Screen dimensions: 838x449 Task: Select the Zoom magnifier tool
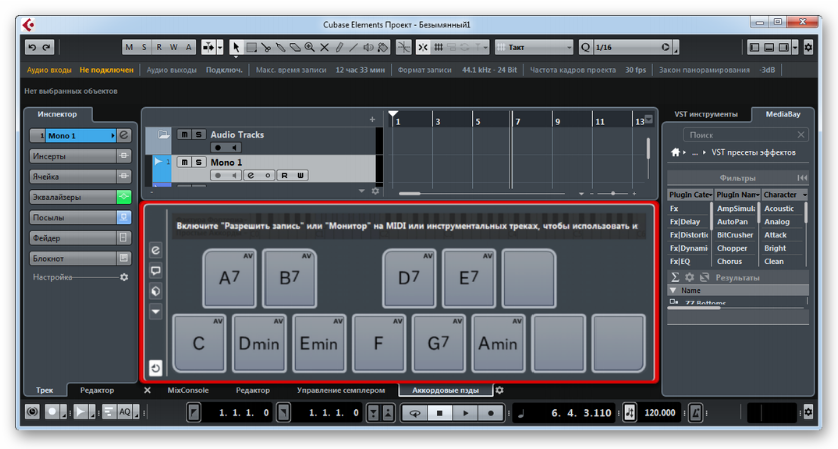point(310,47)
